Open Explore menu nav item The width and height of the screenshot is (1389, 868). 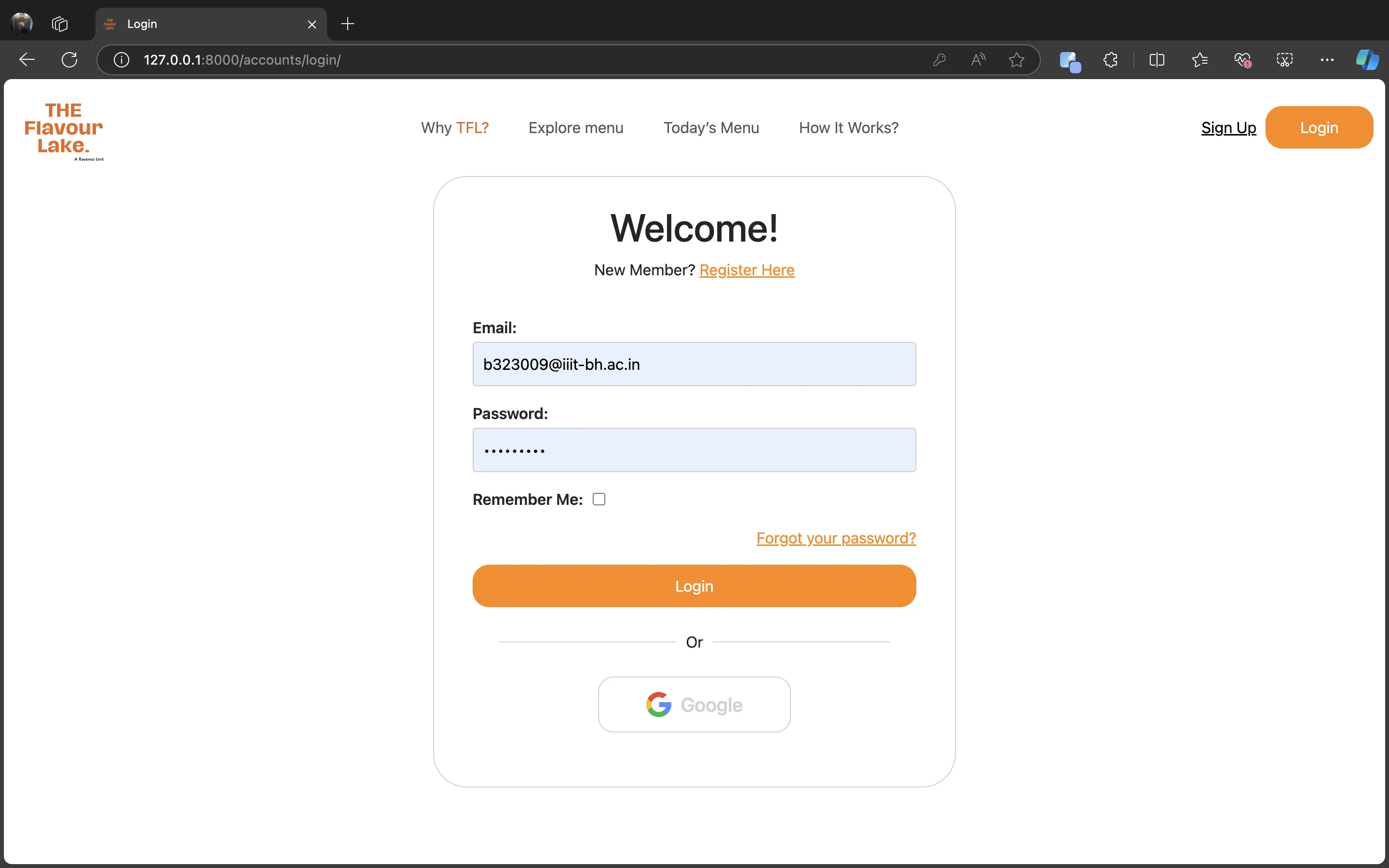576,127
